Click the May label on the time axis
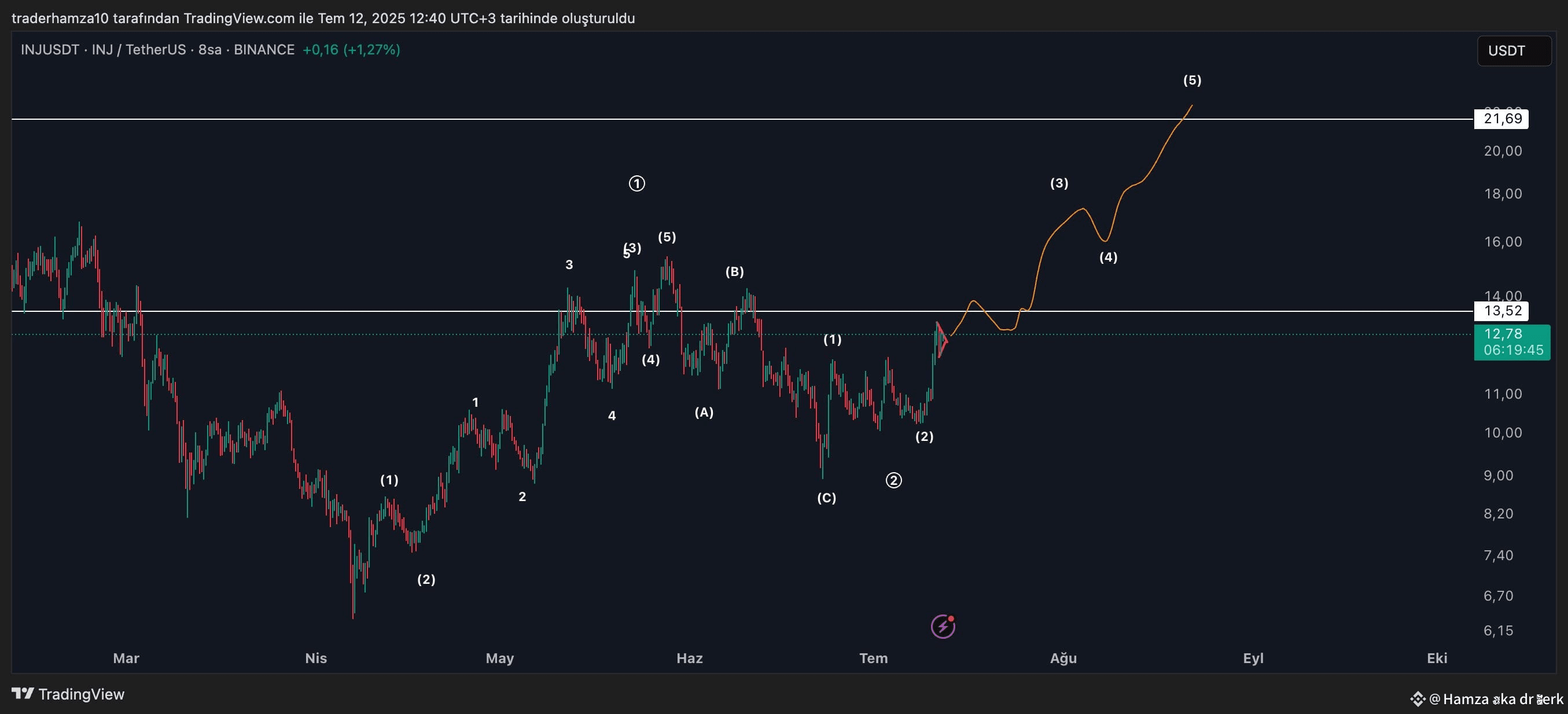The image size is (1568, 714). [x=500, y=658]
